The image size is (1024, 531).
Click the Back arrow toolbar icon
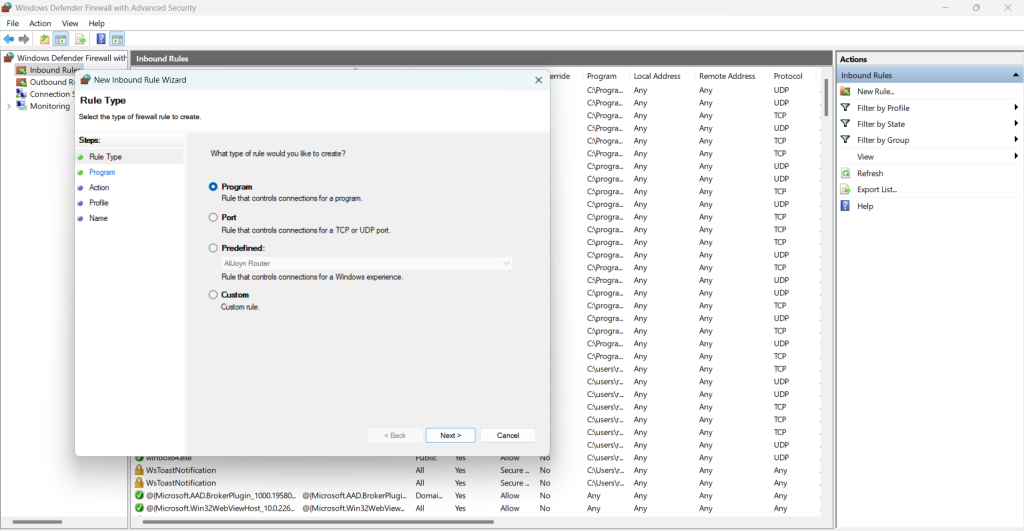coord(9,39)
